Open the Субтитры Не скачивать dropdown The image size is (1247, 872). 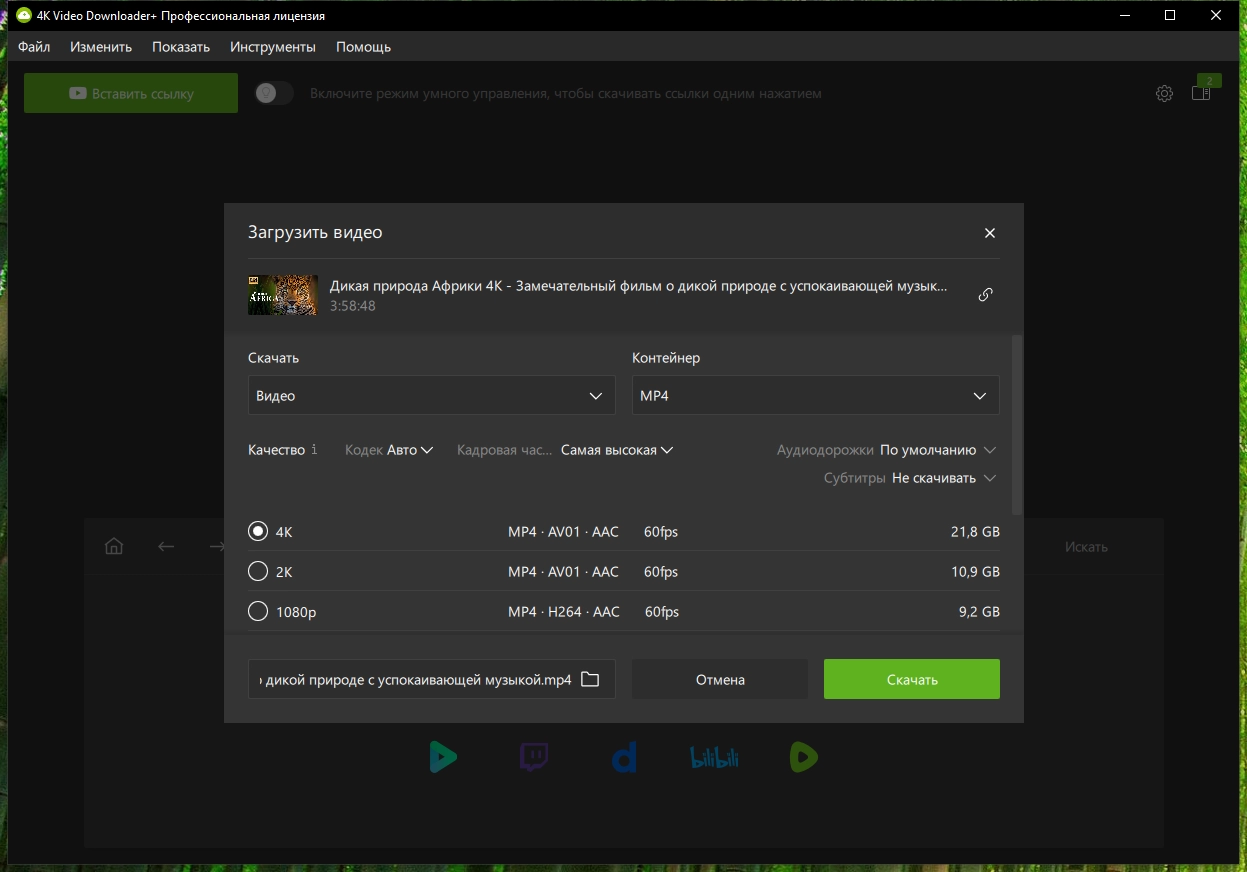pos(943,478)
